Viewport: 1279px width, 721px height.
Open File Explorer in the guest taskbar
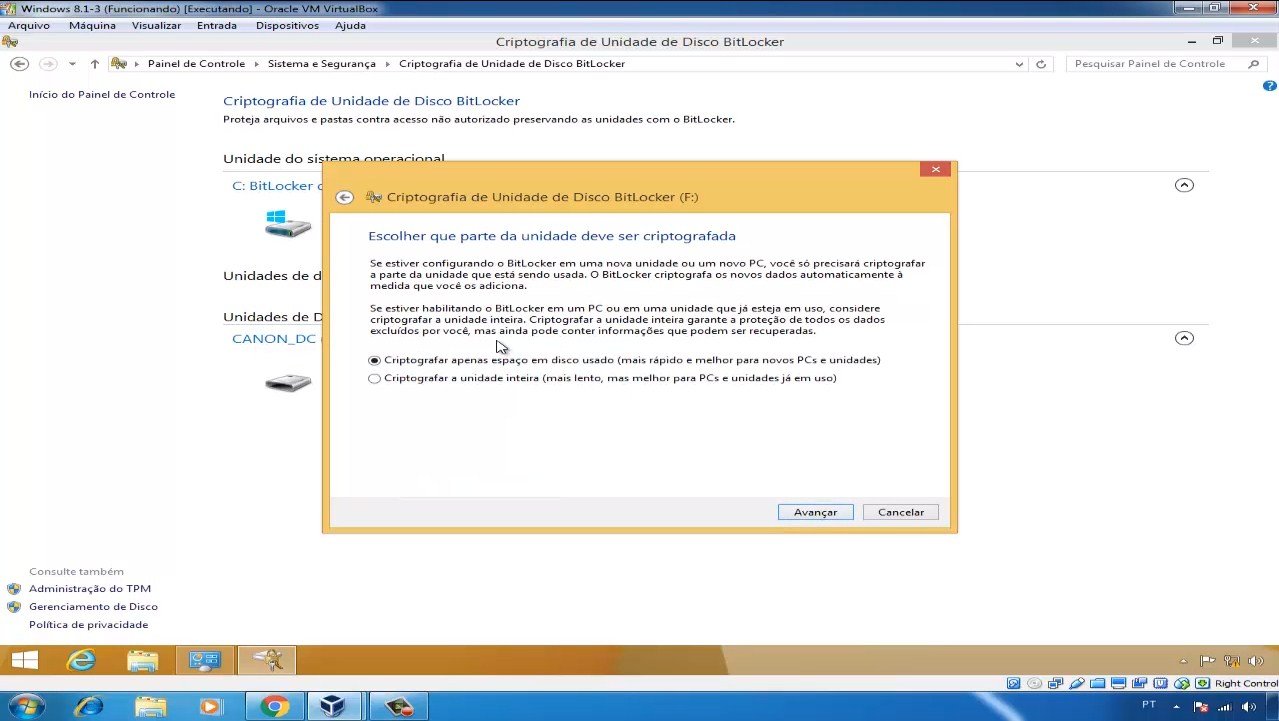[143, 660]
